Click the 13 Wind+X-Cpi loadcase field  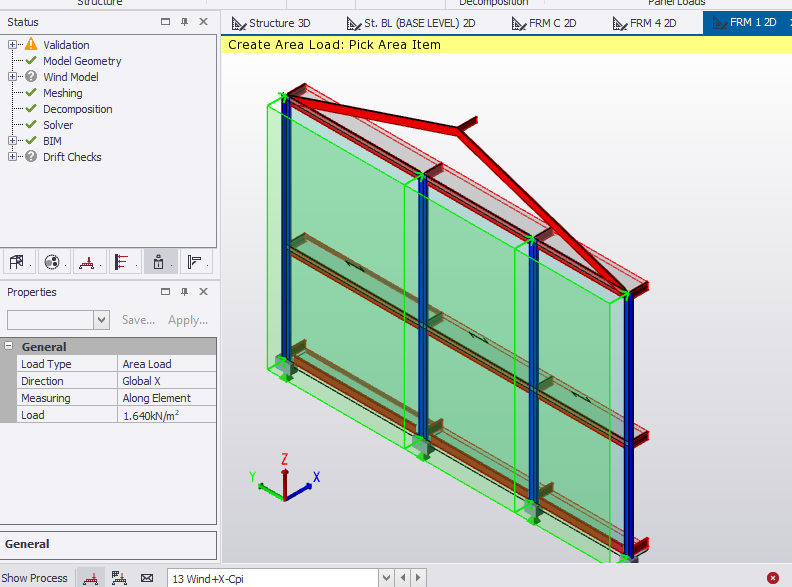coord(273,578)
